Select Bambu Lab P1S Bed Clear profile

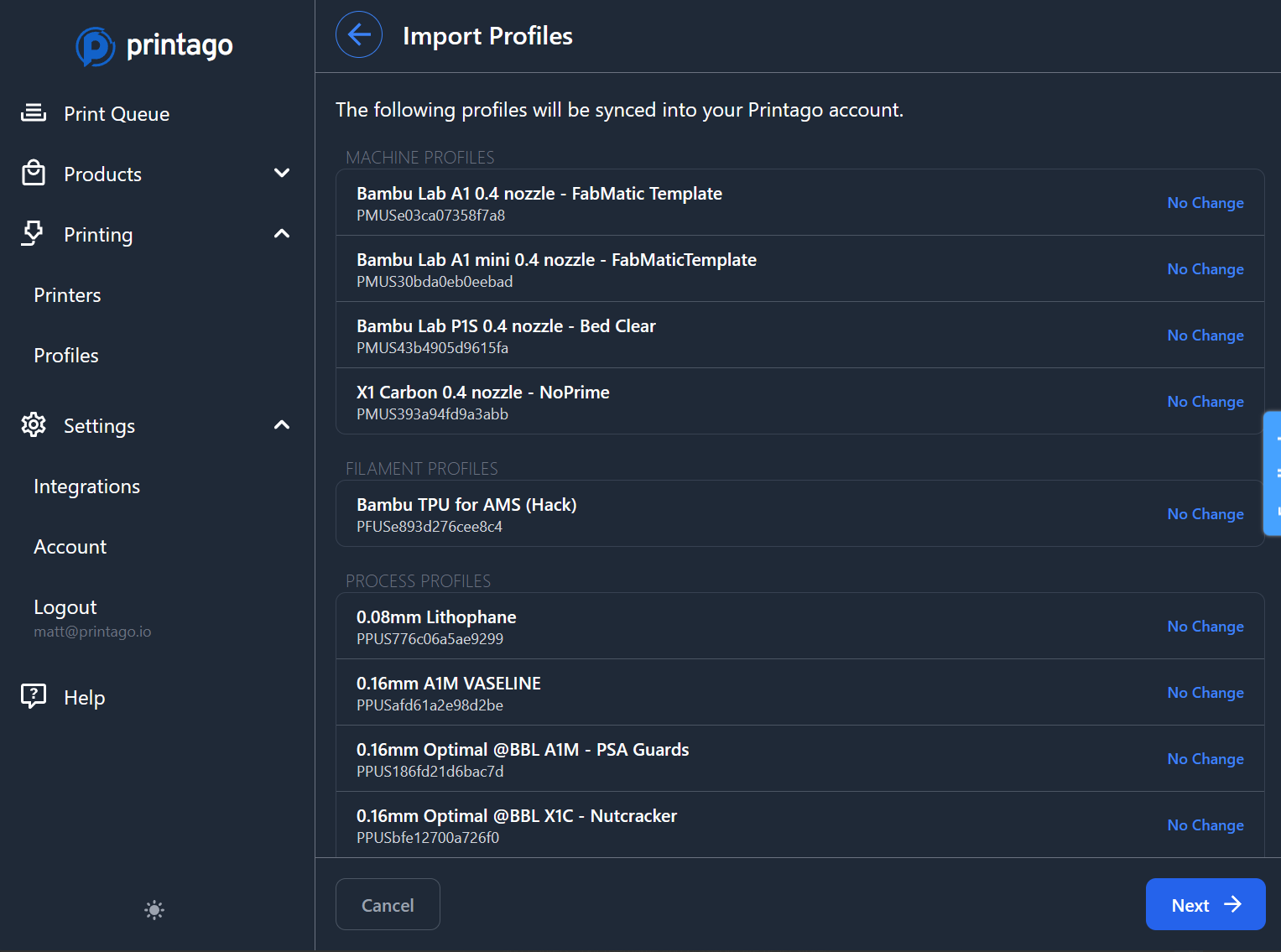[506, 326]
